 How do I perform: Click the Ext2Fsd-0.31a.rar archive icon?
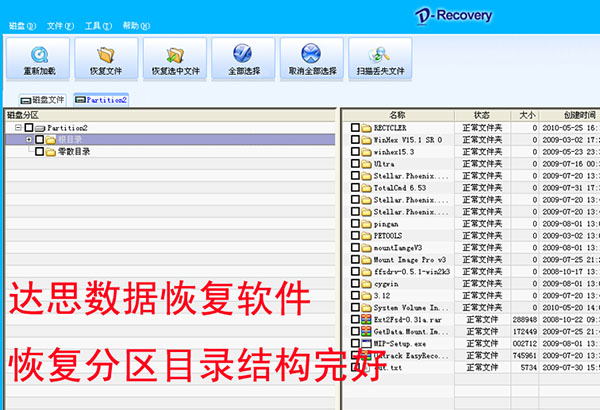tap(366, 319)
